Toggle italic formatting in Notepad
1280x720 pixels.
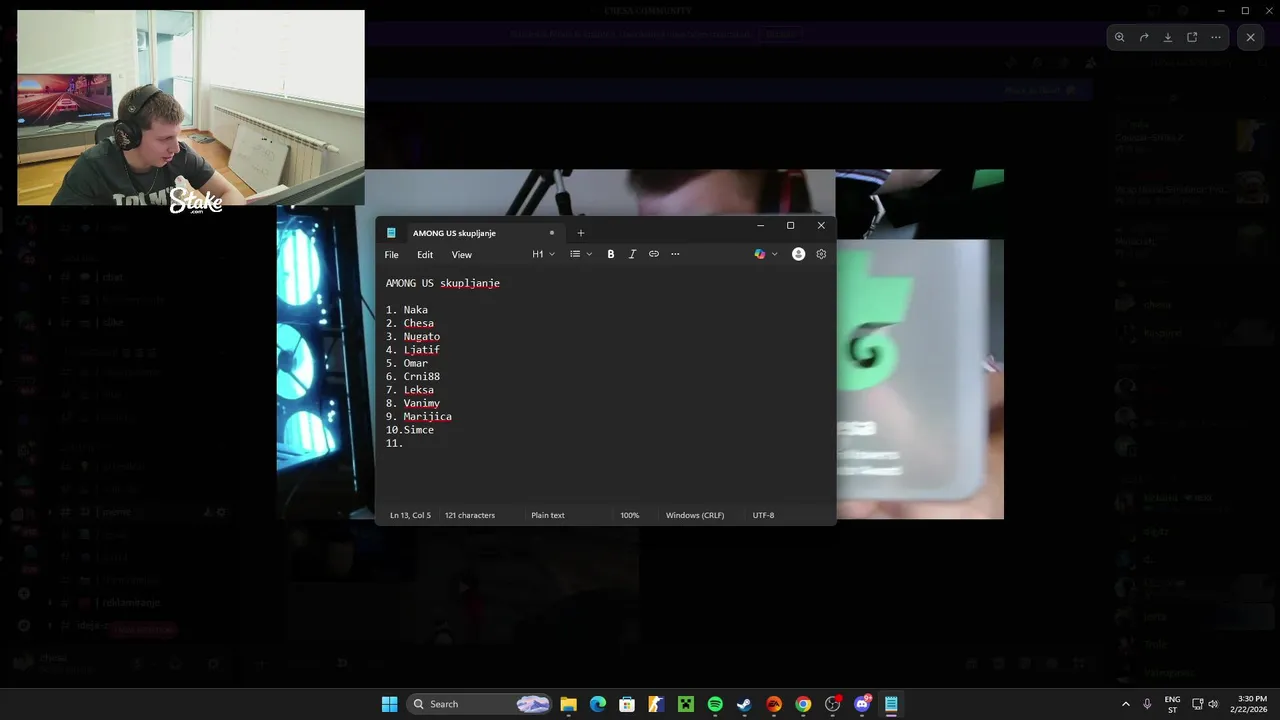click(x=632, y=254)
